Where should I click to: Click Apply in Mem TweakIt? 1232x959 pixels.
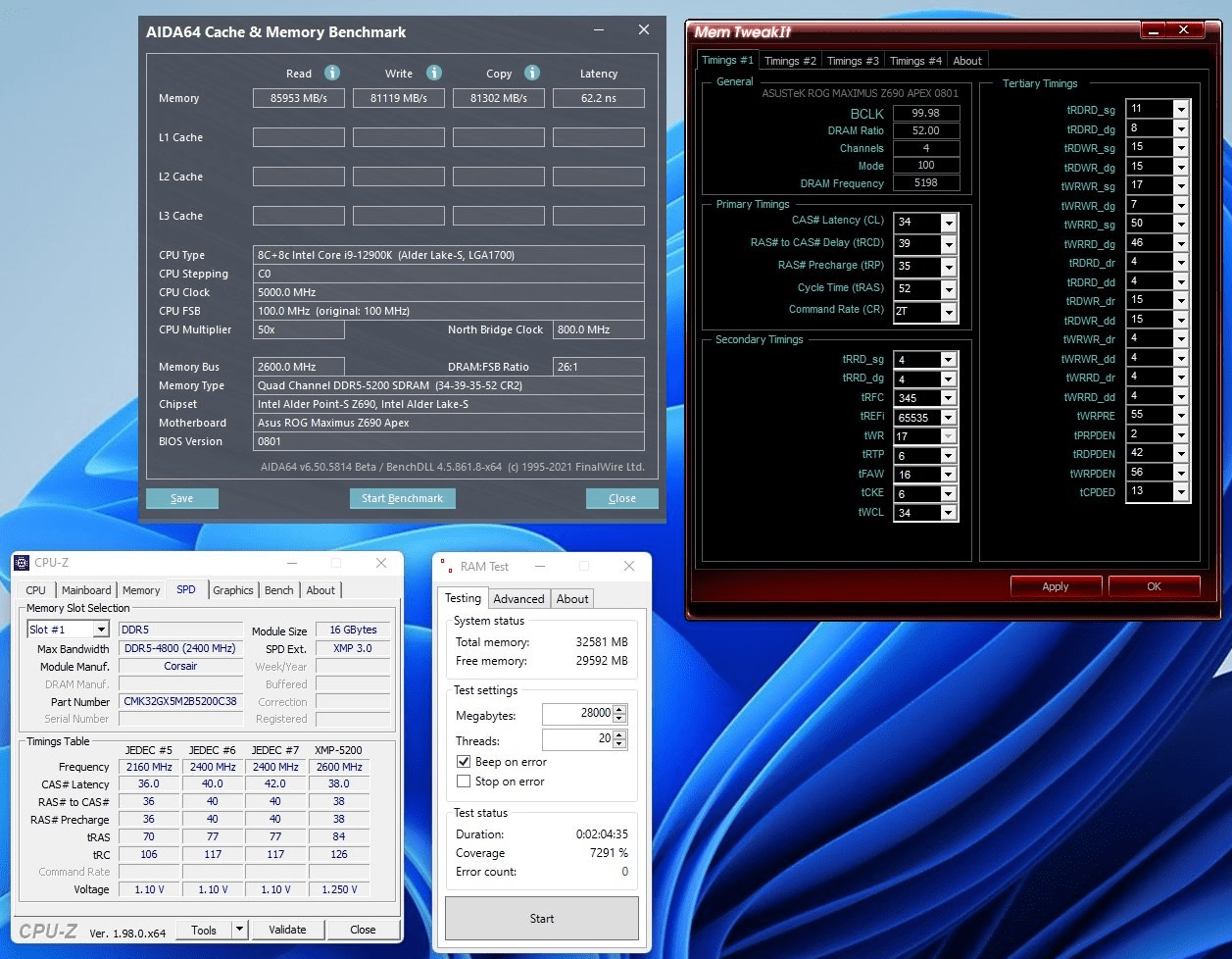pos(1056,586)
